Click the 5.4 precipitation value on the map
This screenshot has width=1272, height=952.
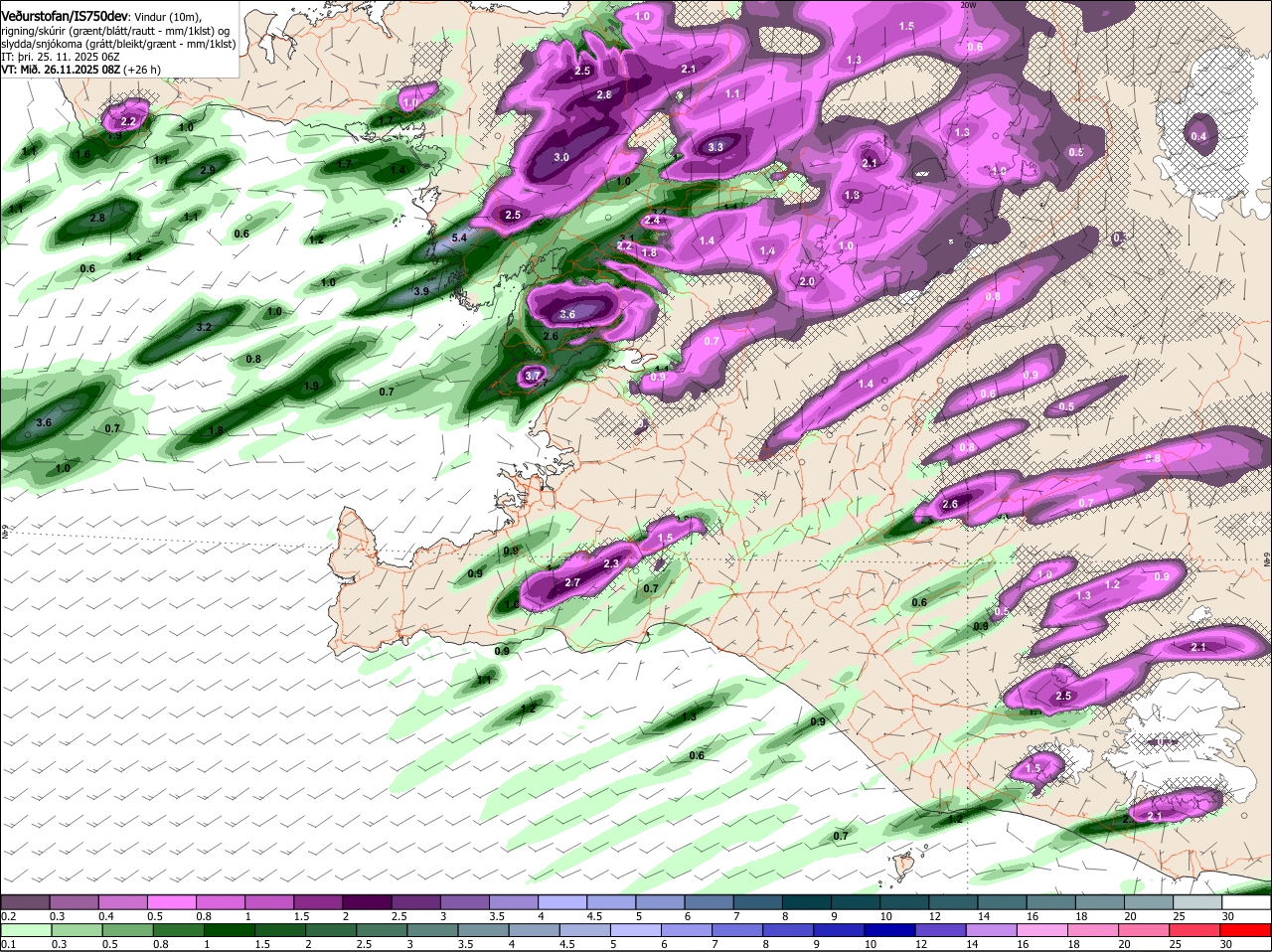(x=459, y=238)
